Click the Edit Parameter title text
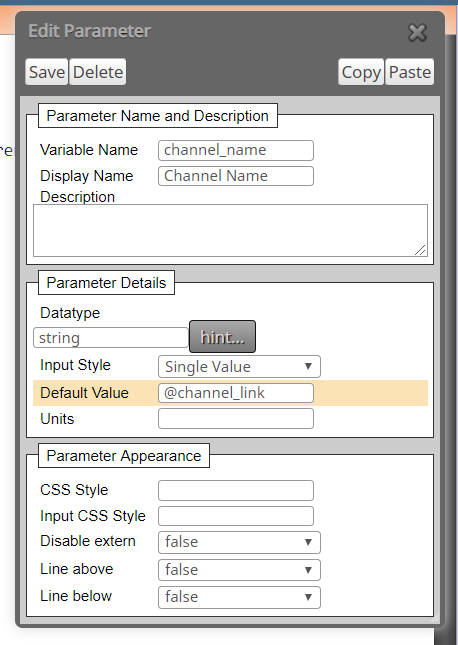The height and width of the screenshot is (645, 458). (90, 31)
